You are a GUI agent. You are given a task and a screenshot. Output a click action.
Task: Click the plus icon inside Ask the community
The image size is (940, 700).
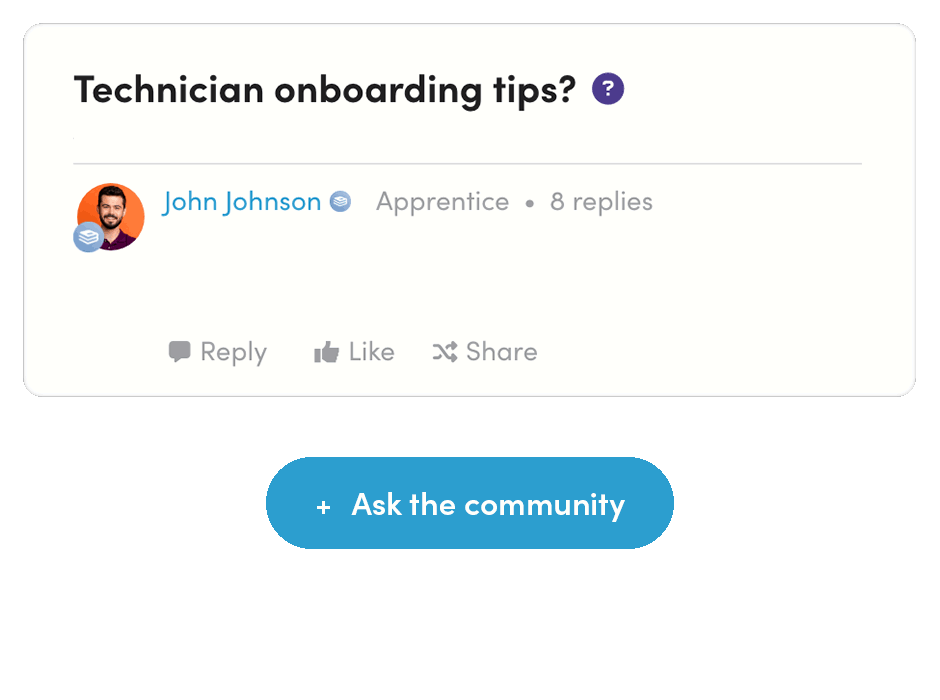click(323, 505)
